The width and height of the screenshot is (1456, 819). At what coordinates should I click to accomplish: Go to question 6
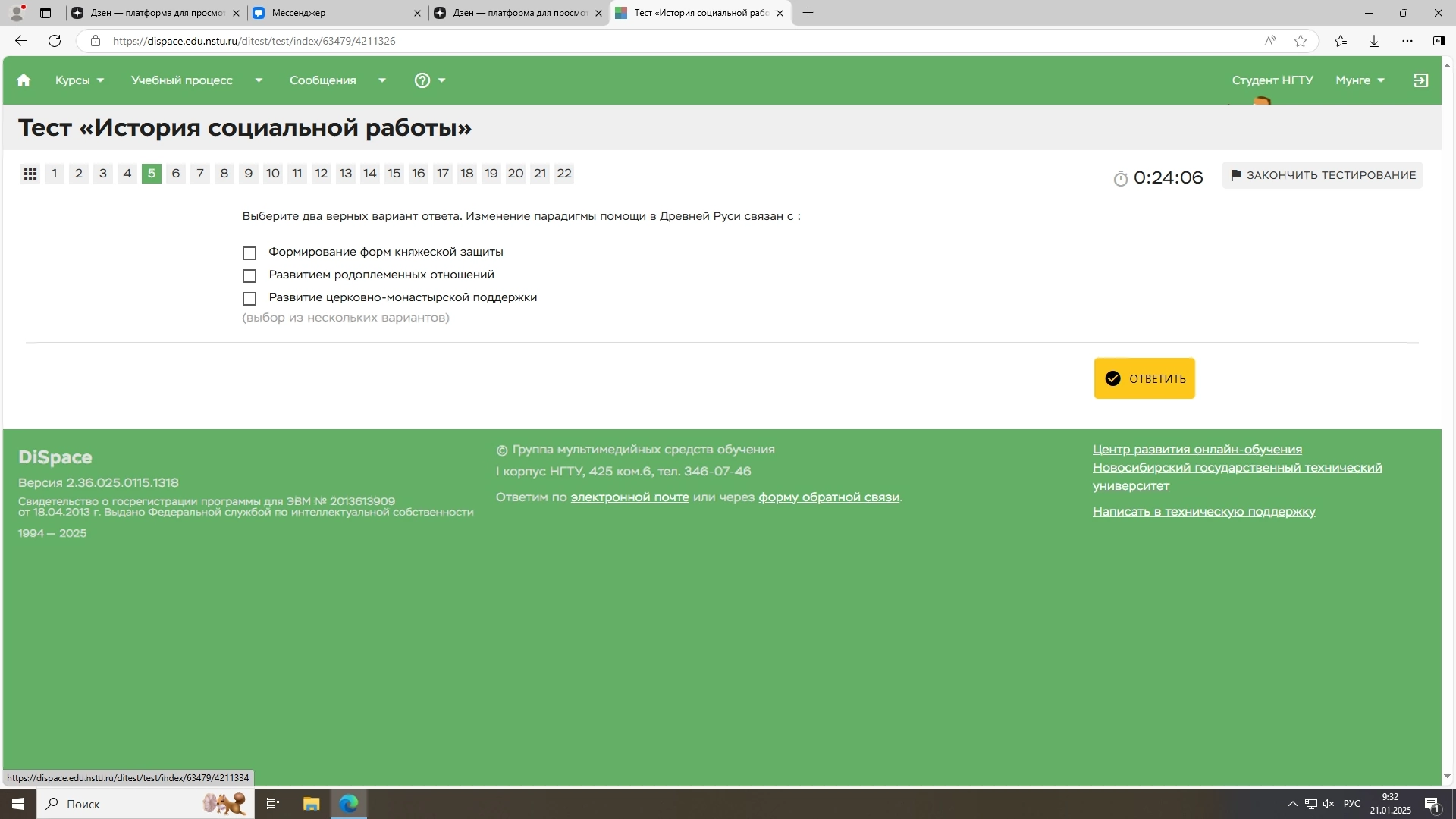[176, 174]
